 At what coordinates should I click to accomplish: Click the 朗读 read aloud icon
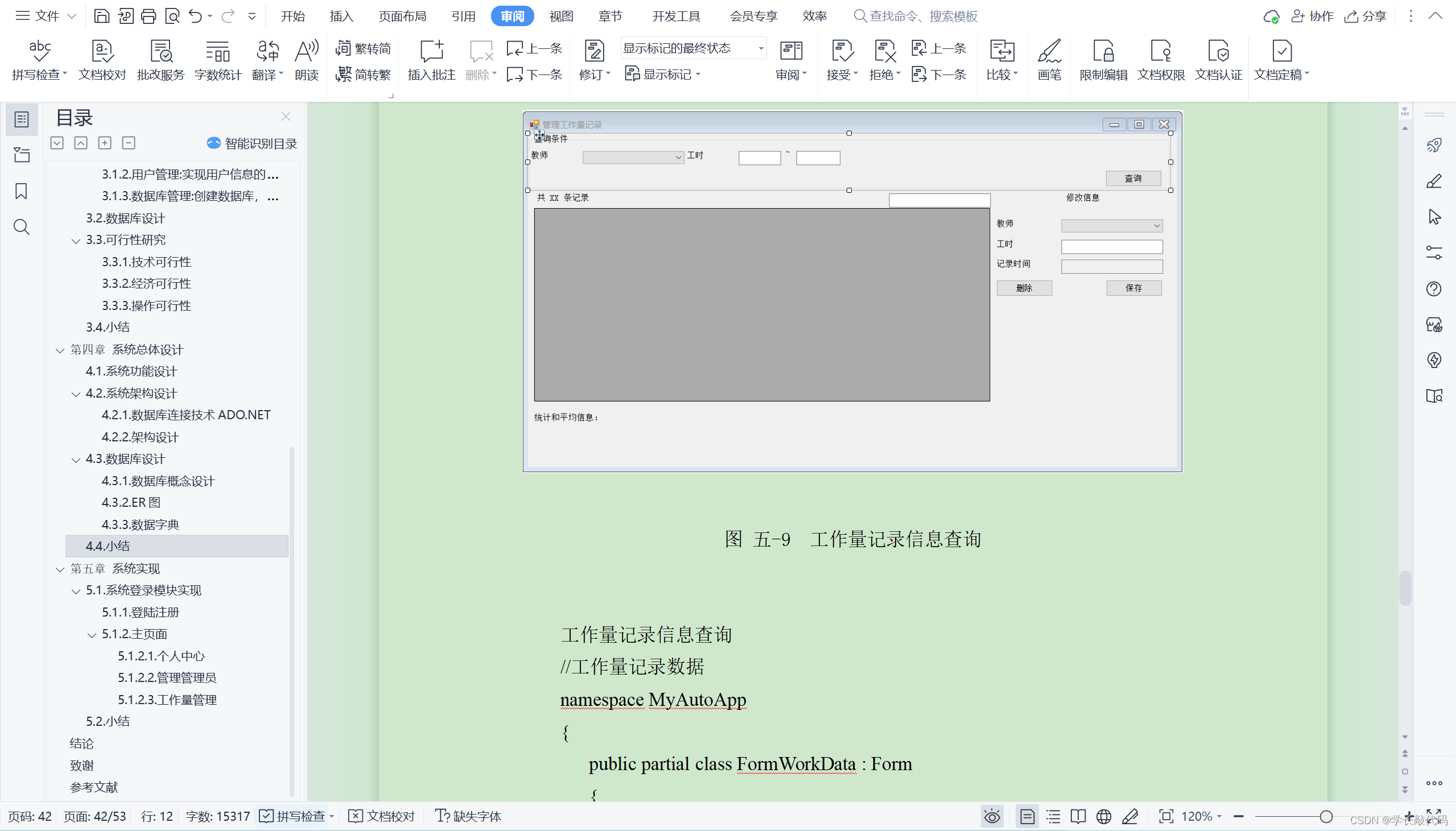(x=307, y=59)
